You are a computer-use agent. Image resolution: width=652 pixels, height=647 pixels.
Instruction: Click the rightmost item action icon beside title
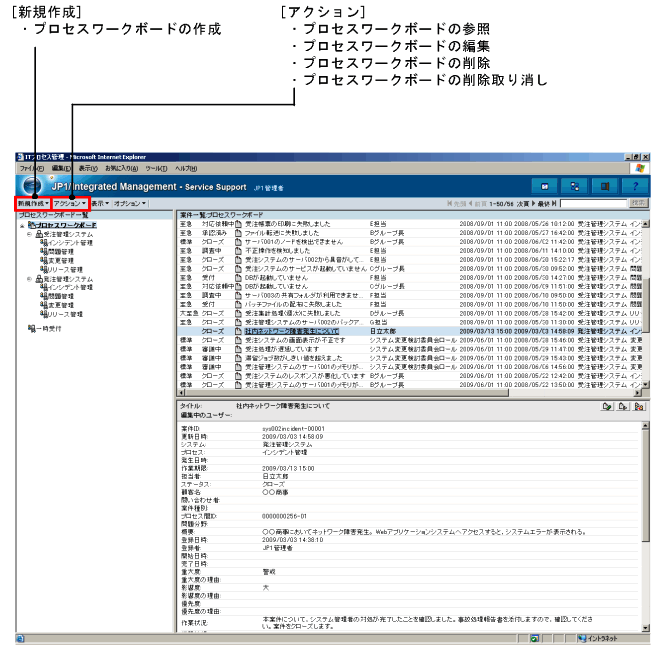pos(639,406)
